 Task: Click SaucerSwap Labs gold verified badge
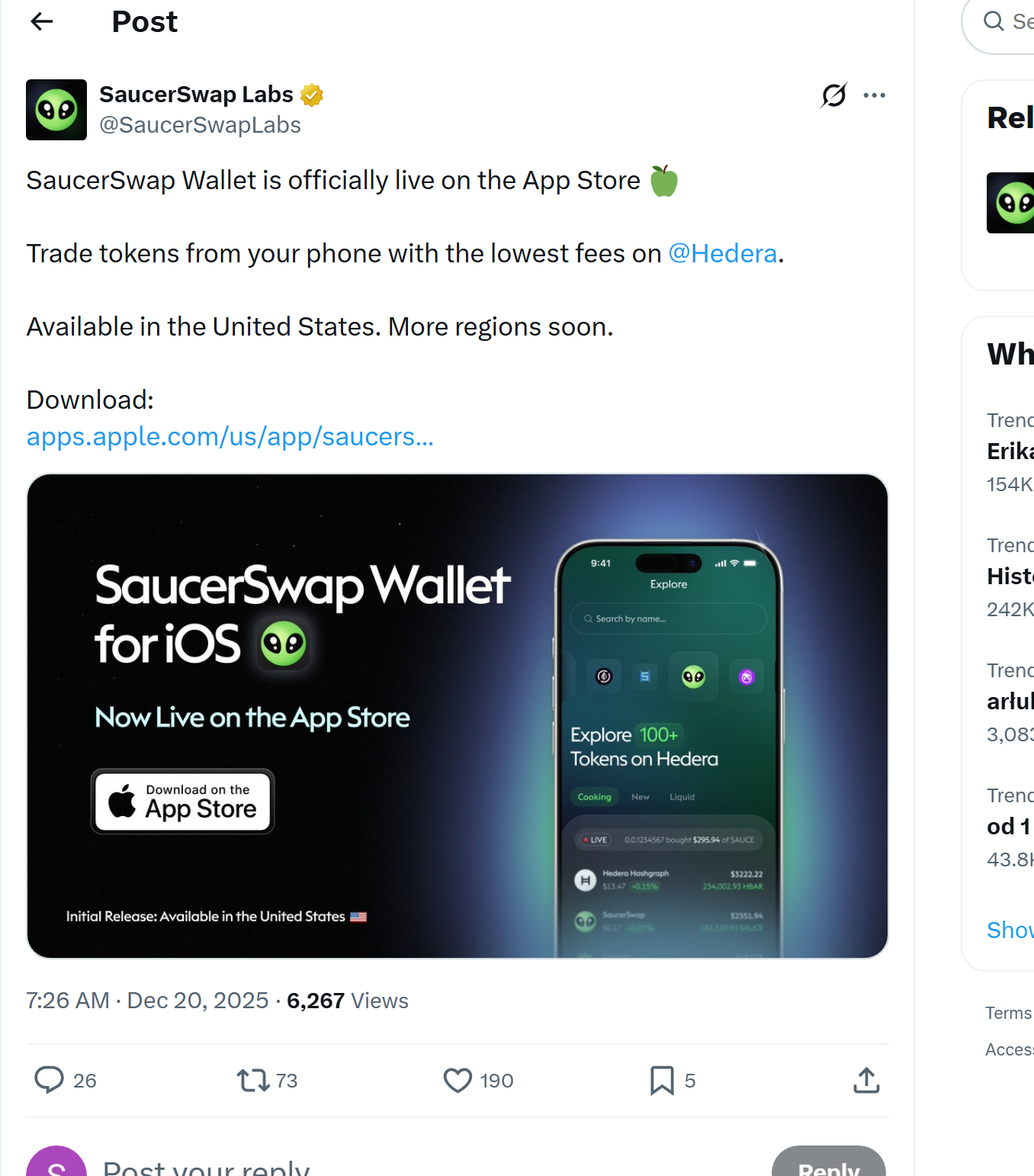313,94
